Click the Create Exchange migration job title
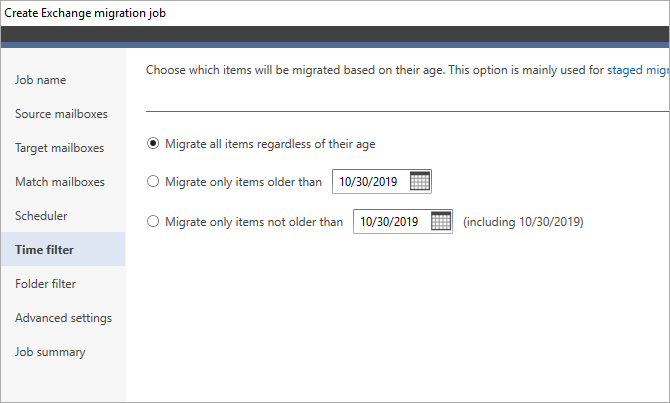 (x=85, y=13)
